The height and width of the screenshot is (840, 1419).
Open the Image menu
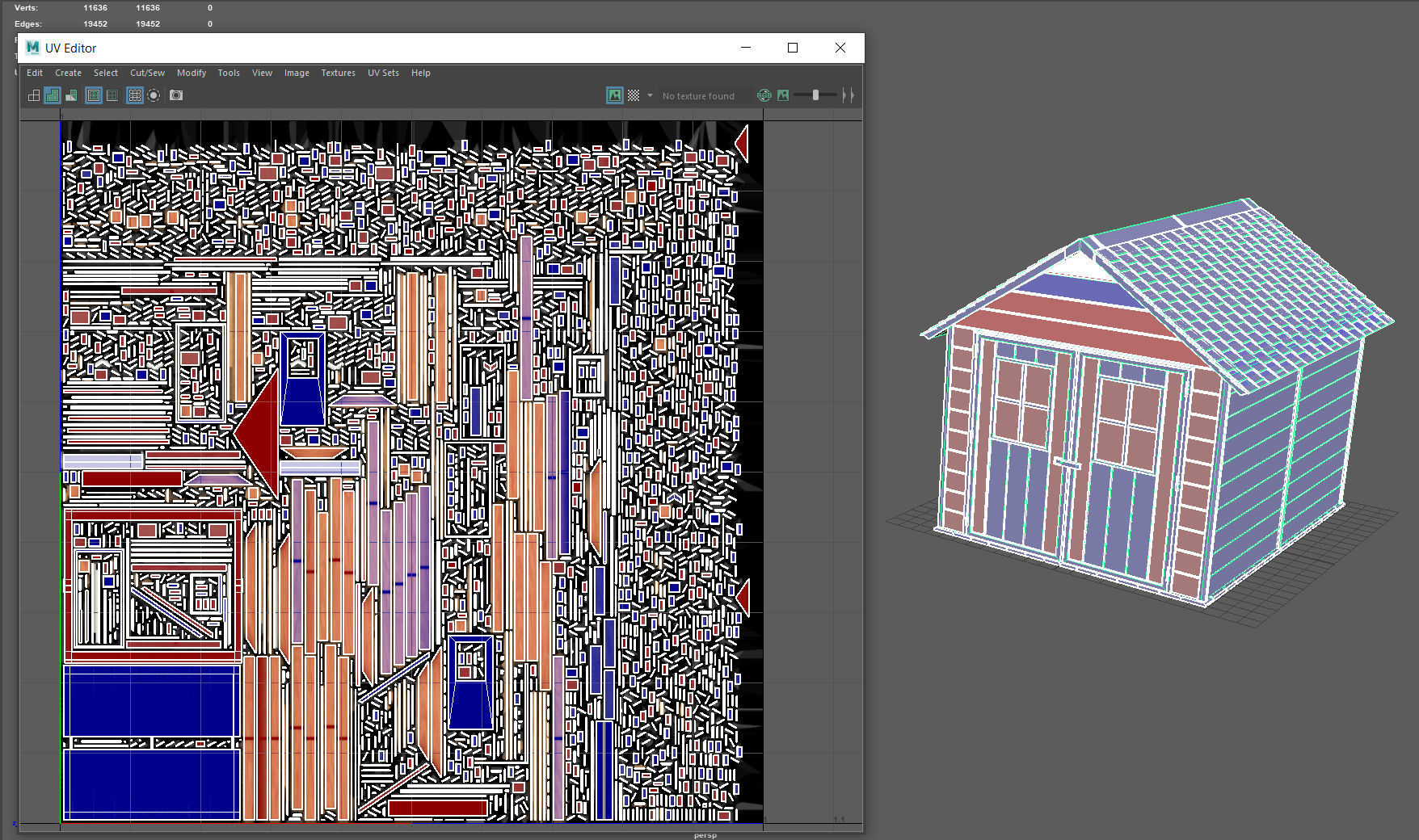click(x=297, y=73)
